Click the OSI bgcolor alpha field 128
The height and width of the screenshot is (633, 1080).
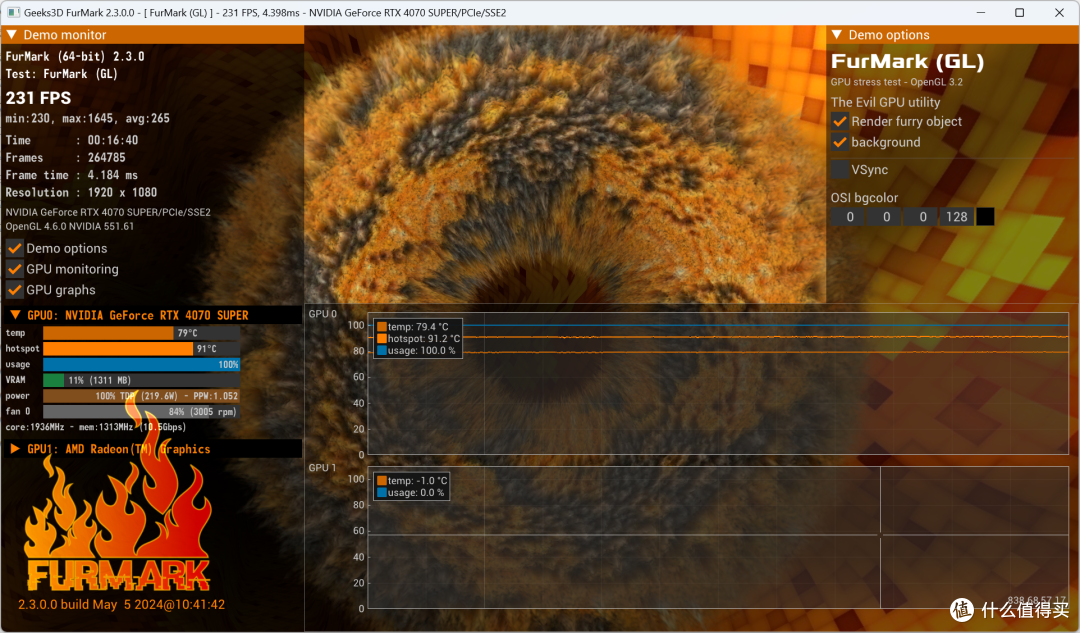tap(957, 217)
